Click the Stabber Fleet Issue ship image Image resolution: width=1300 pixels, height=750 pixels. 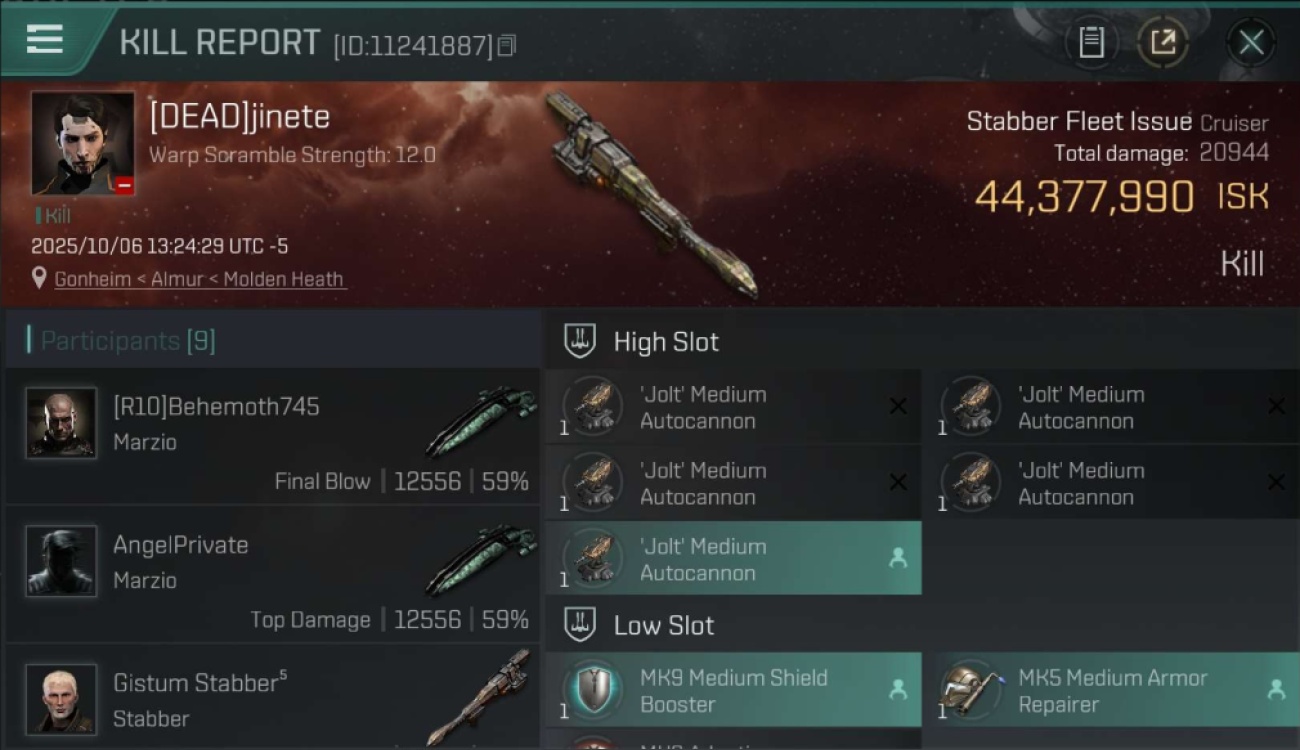(x=648, y=195)
